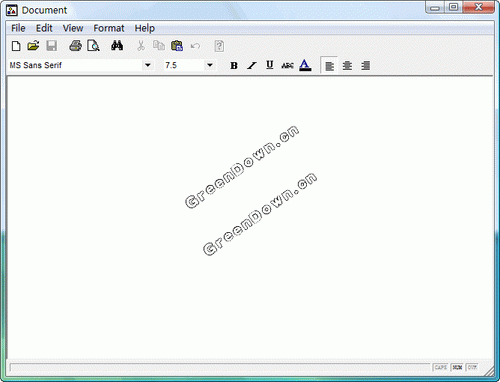Expand the font size 7.5 dropdown
500x382 pixels.
point(210,65)
